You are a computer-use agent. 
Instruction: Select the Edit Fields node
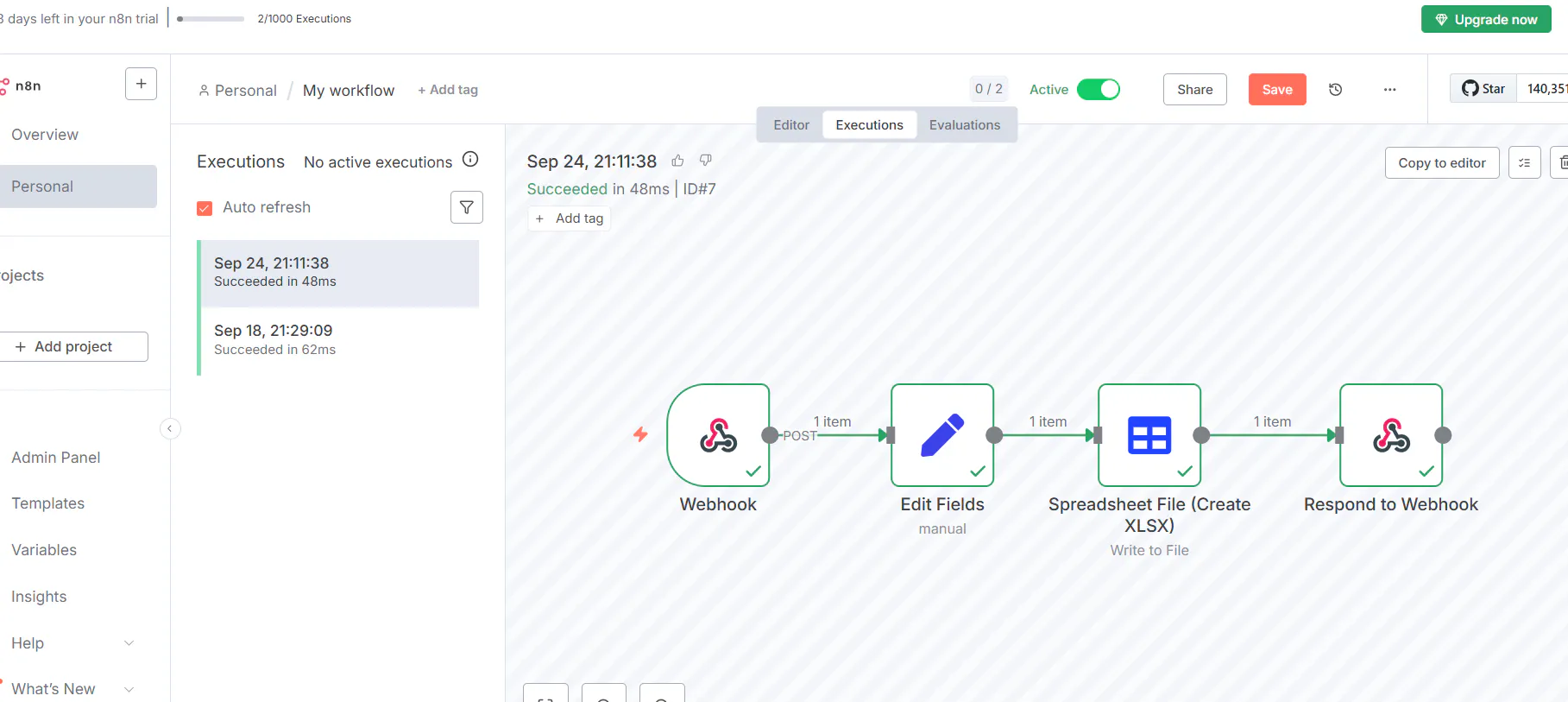942,435
